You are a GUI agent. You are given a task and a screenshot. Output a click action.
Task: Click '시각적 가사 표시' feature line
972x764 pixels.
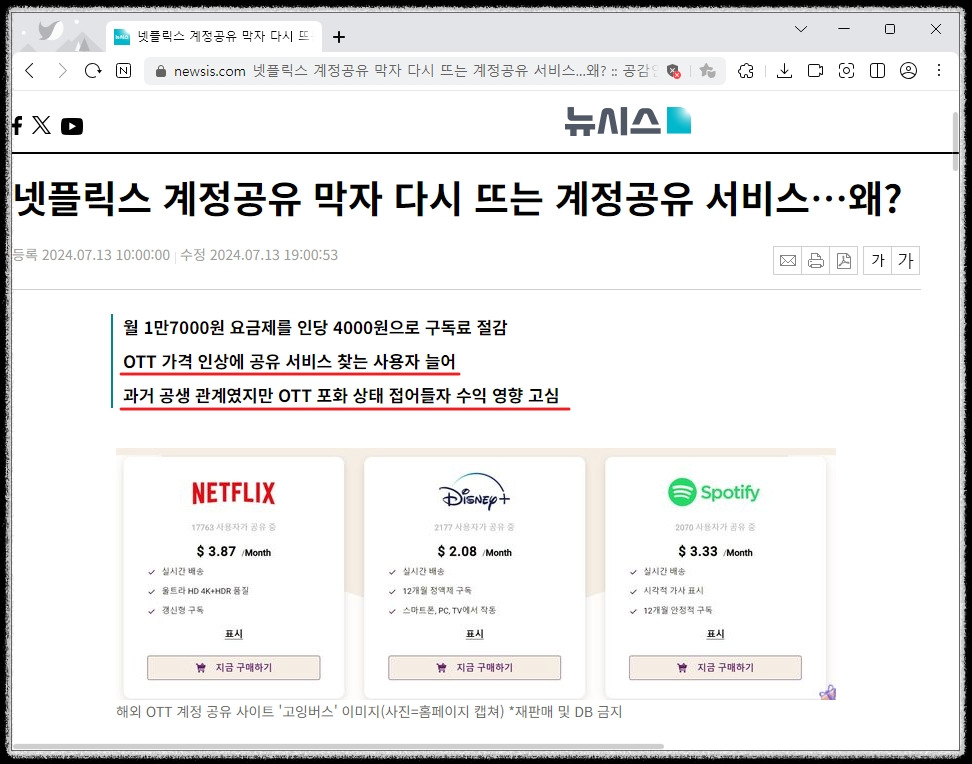673,591
